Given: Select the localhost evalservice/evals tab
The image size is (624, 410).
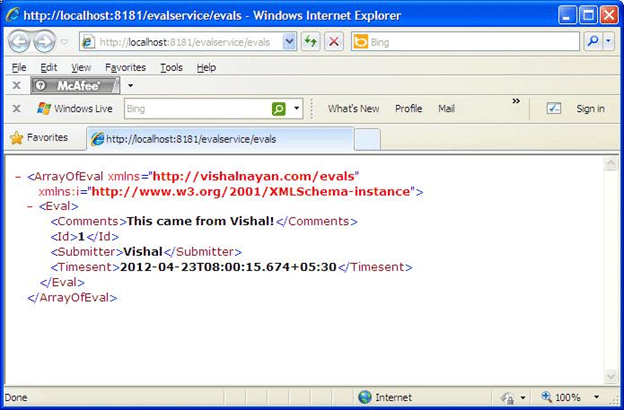Looking at the screenshot, I should click(x=220, y=139).
